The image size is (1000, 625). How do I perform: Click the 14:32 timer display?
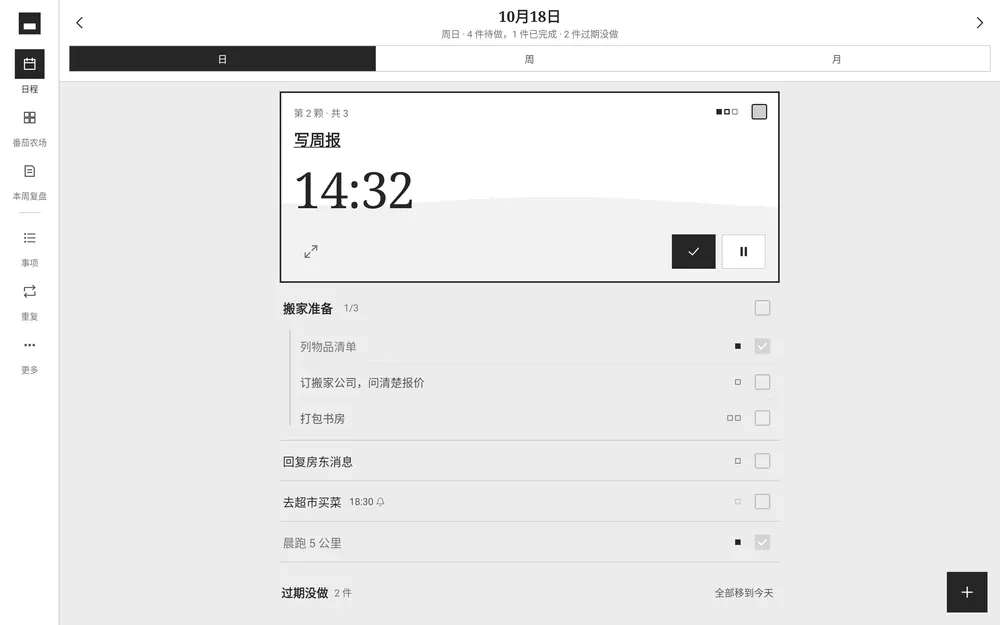pos(353,190)
